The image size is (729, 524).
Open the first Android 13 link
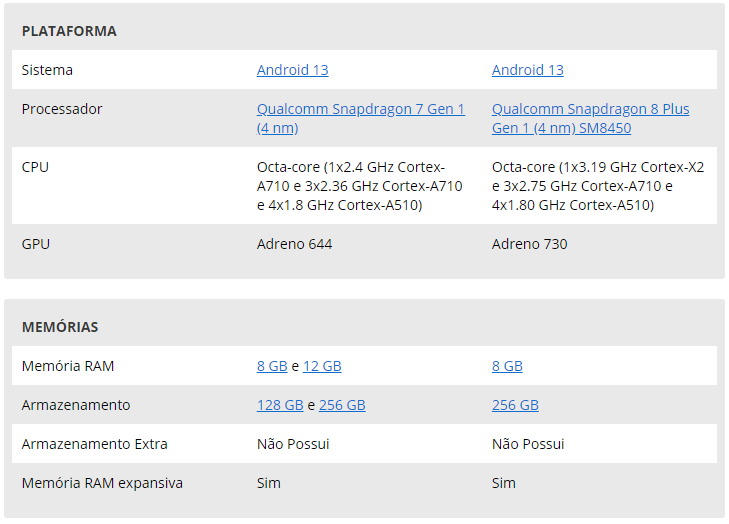(292, 70)
